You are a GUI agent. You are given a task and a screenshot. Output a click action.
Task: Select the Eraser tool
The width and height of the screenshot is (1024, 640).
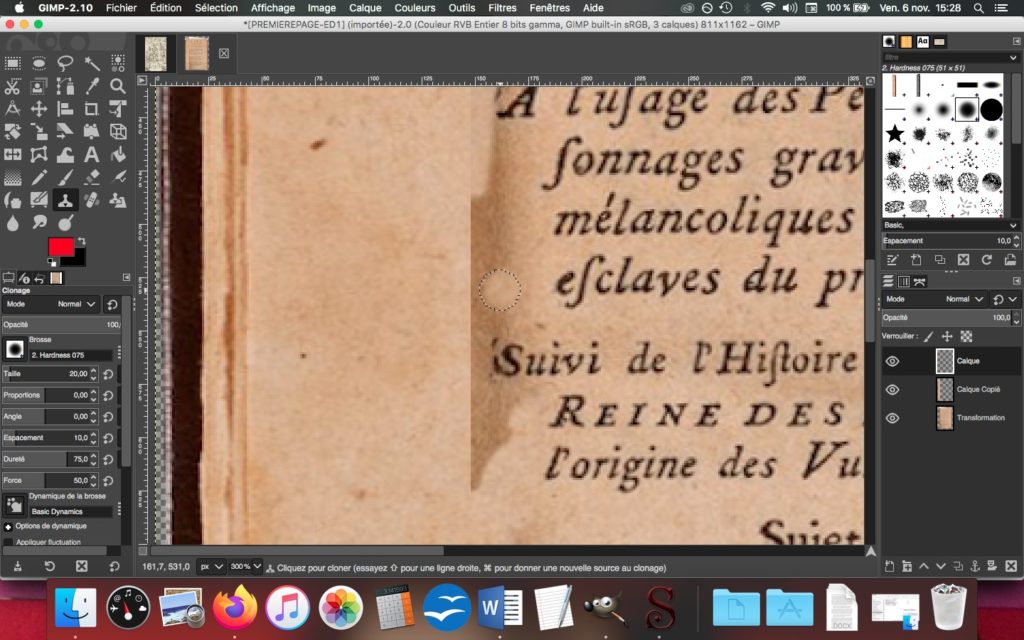tap(91, 178)
